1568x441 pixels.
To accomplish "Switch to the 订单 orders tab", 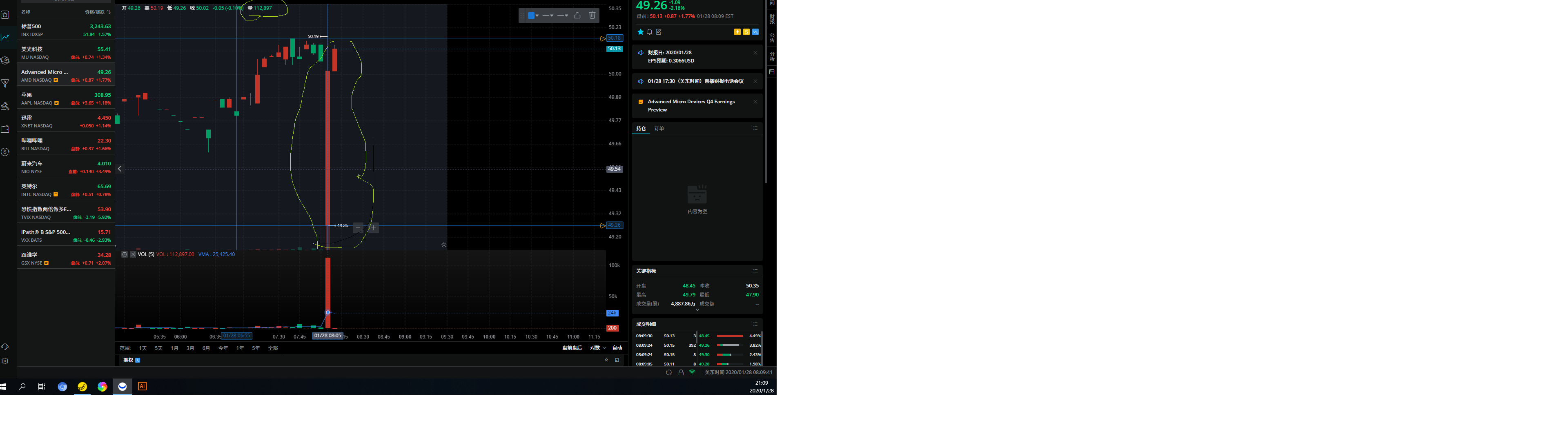I will pyautogui.click(x=659, y=129).
